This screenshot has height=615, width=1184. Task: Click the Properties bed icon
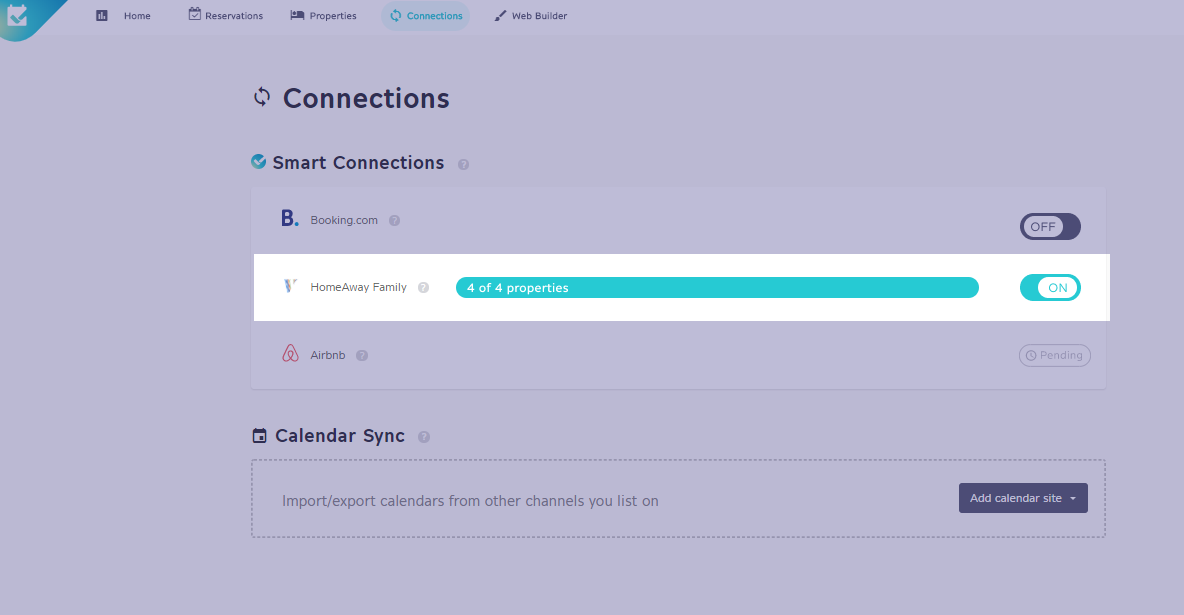[298, 15]
